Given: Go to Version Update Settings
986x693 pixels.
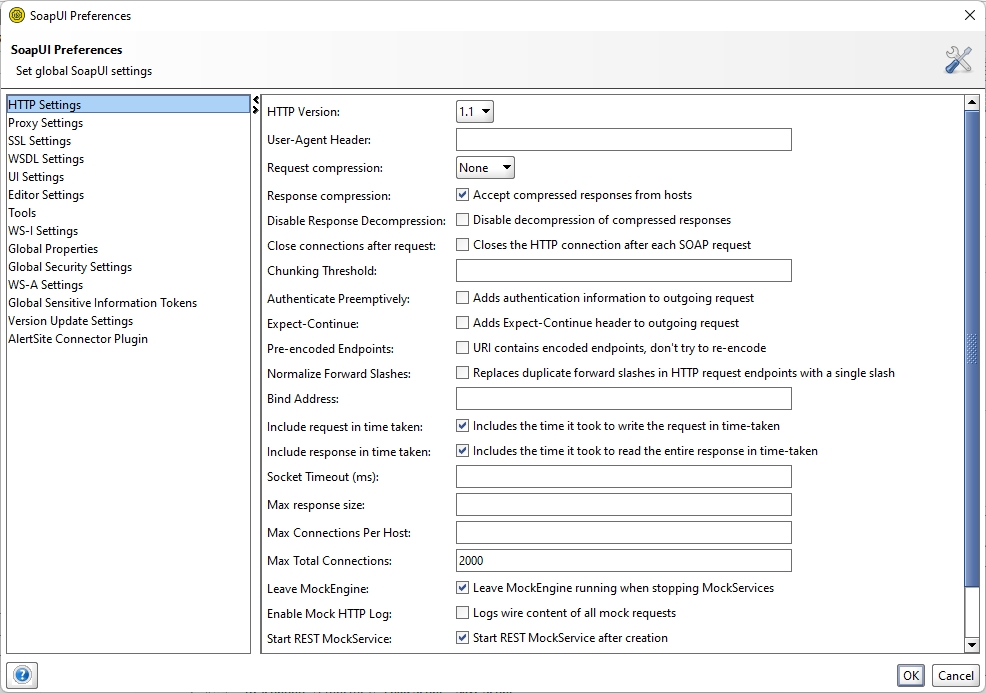Looking at the screenshot, I should [x=128, y=321].
